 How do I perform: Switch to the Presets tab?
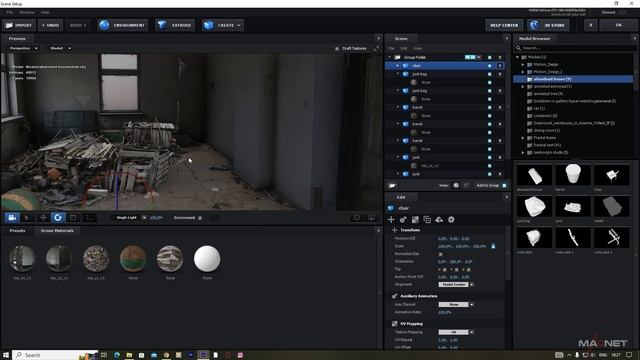[17, 231]
